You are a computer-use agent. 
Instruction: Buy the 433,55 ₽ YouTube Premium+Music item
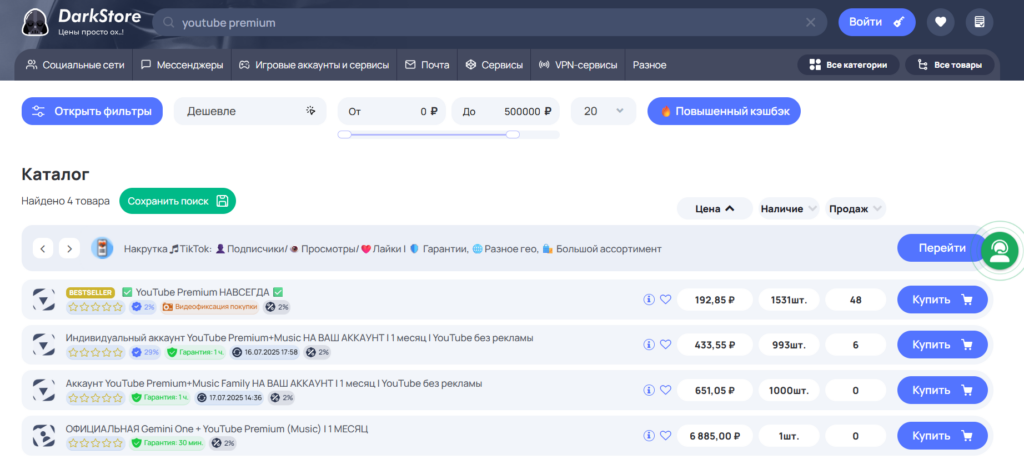pos(942,344)
